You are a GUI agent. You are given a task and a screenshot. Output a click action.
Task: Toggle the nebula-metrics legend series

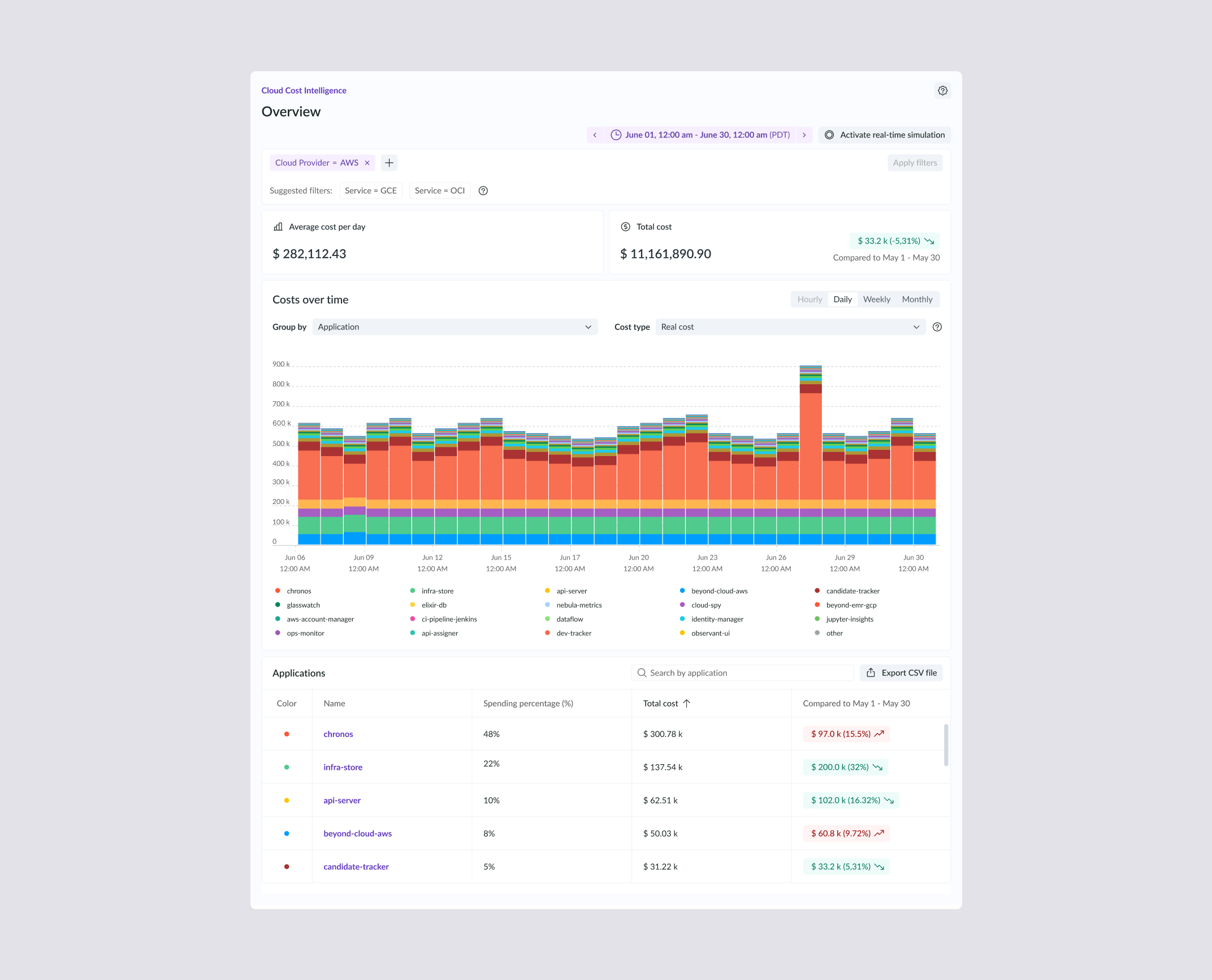click(573, 605)
